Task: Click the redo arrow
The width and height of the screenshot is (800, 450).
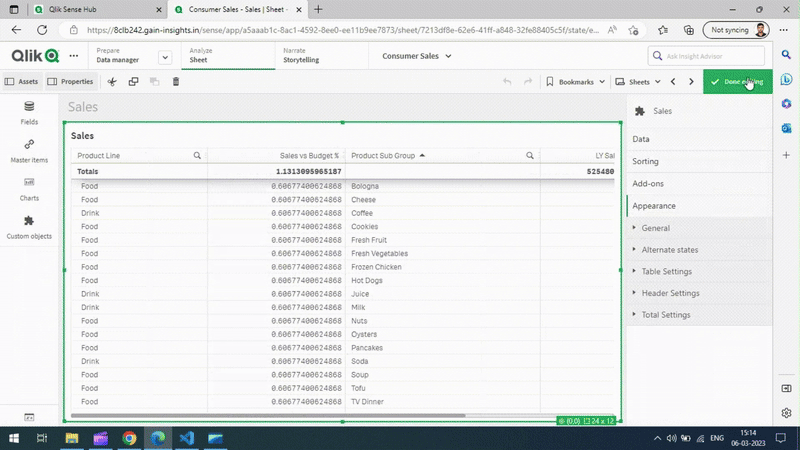Action: pos(528,82)
